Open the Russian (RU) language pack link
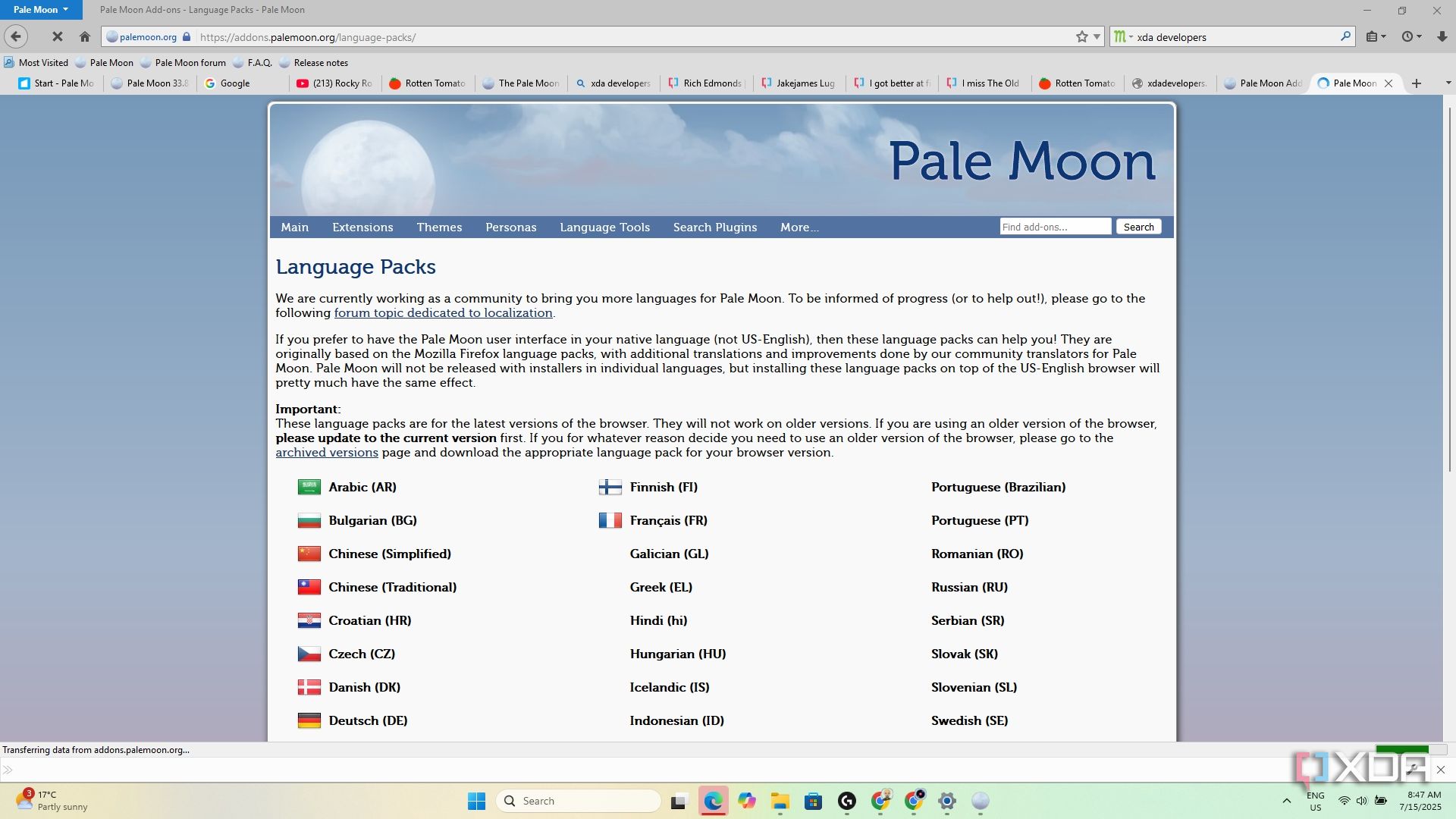This screenshot has width=1456, height=819. coord(969,587)
